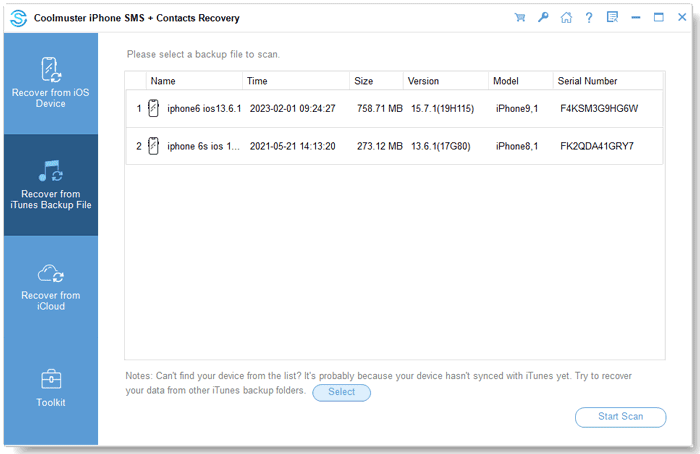Maximize the Coolmuster window
The image size is (700, 454).
[659, 17]
